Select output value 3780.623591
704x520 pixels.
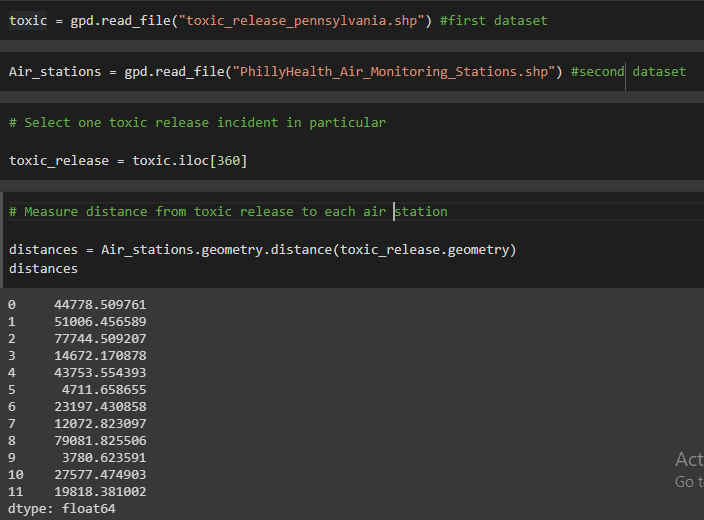click(x=104, y=458)
